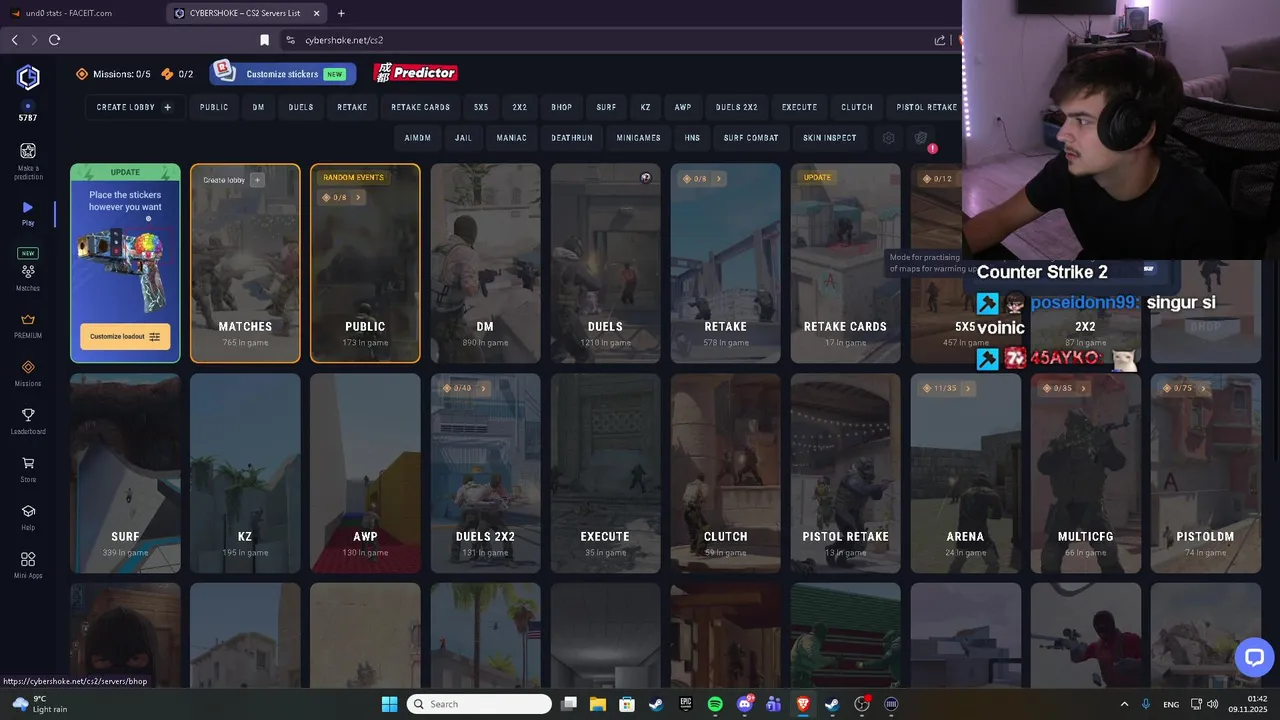
Task: Expand the 0/75 chevron on PISTOLDM card
Action: (1203, 388)
